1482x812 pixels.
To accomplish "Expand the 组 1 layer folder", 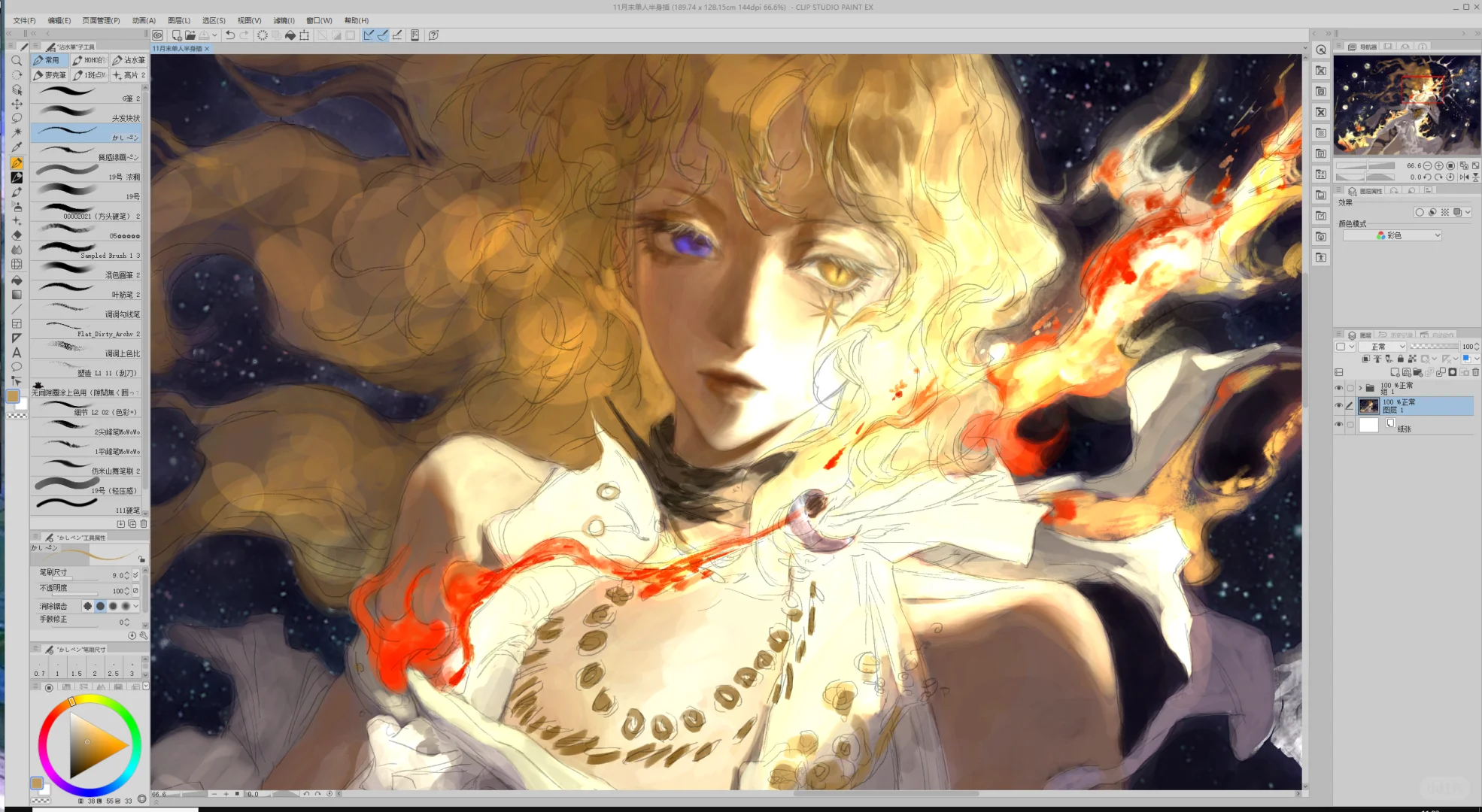I will click(x=1360, y=388).
